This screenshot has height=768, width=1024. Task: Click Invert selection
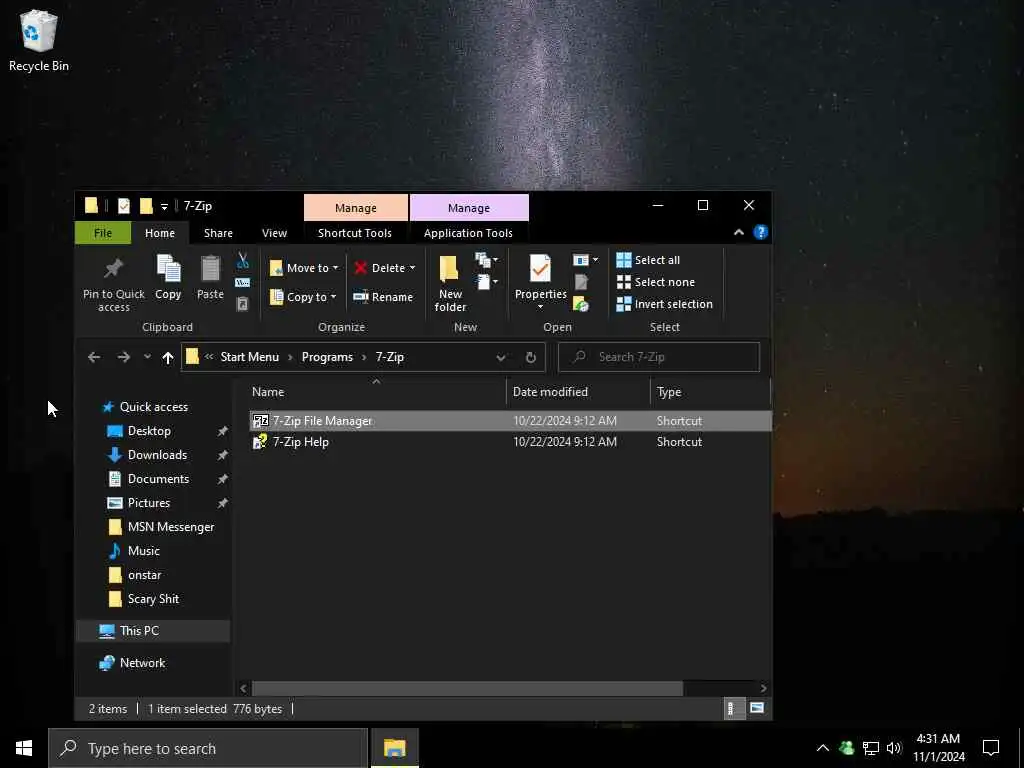664,304
